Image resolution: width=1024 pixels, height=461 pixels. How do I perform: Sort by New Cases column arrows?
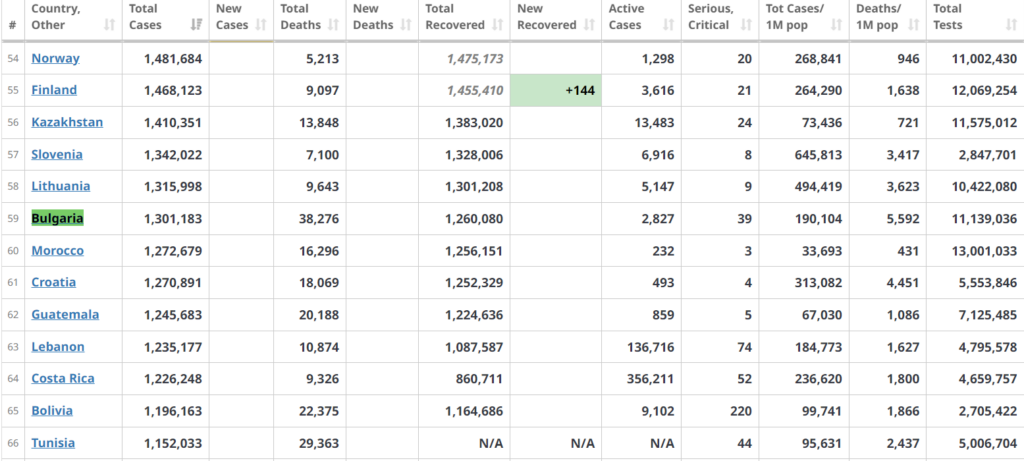click(261, 25)
